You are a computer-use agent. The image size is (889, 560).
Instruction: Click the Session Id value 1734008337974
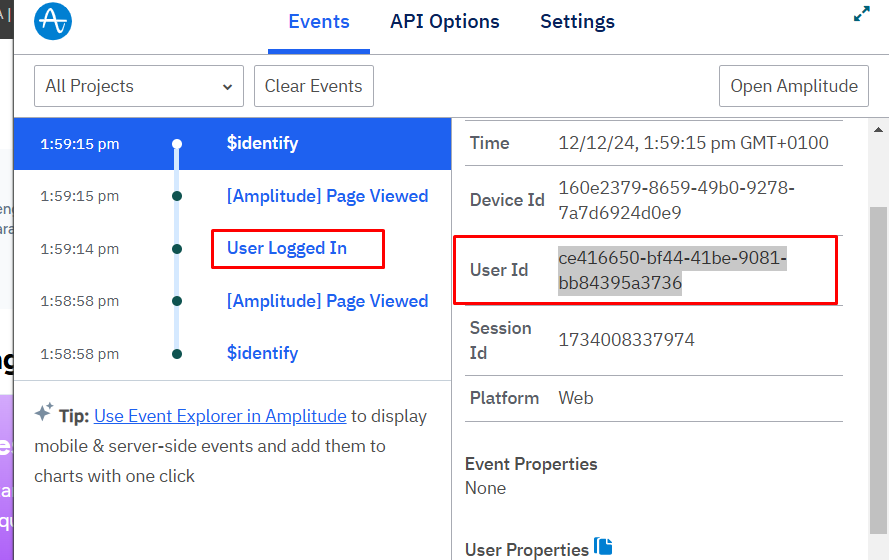tap(626, 340)
